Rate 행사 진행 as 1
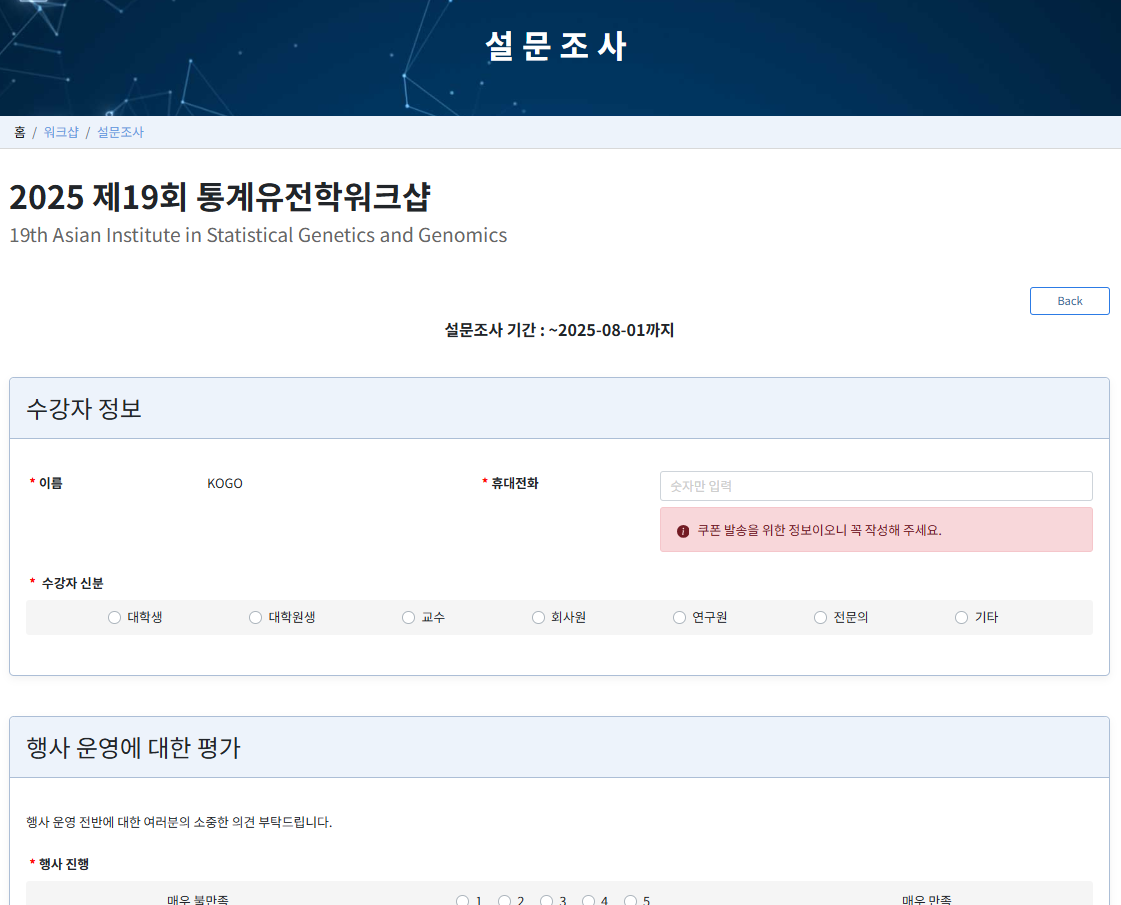Viewport: 1121px width, 905px height. coord(463,901)
